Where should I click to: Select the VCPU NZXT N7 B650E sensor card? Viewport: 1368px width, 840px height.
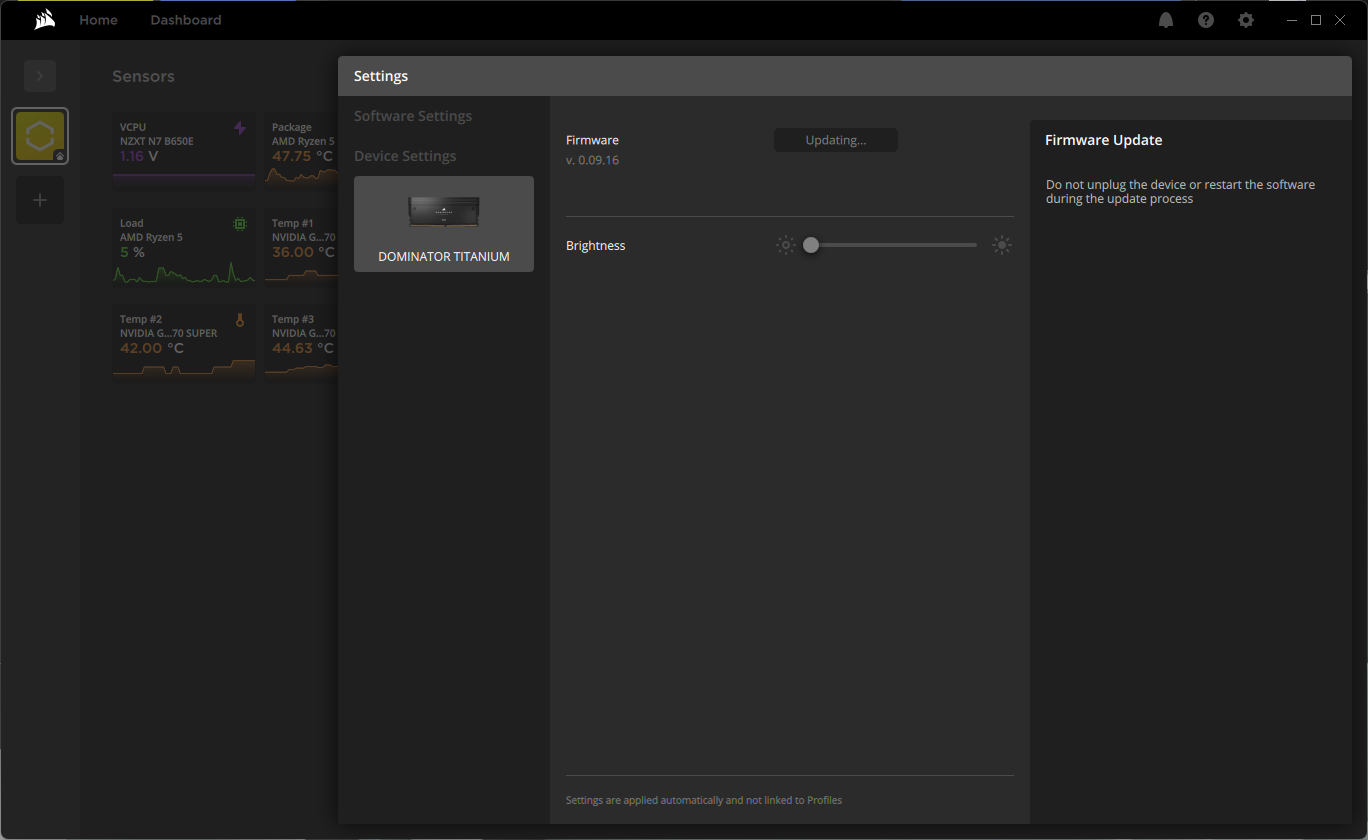click(184, 150)
